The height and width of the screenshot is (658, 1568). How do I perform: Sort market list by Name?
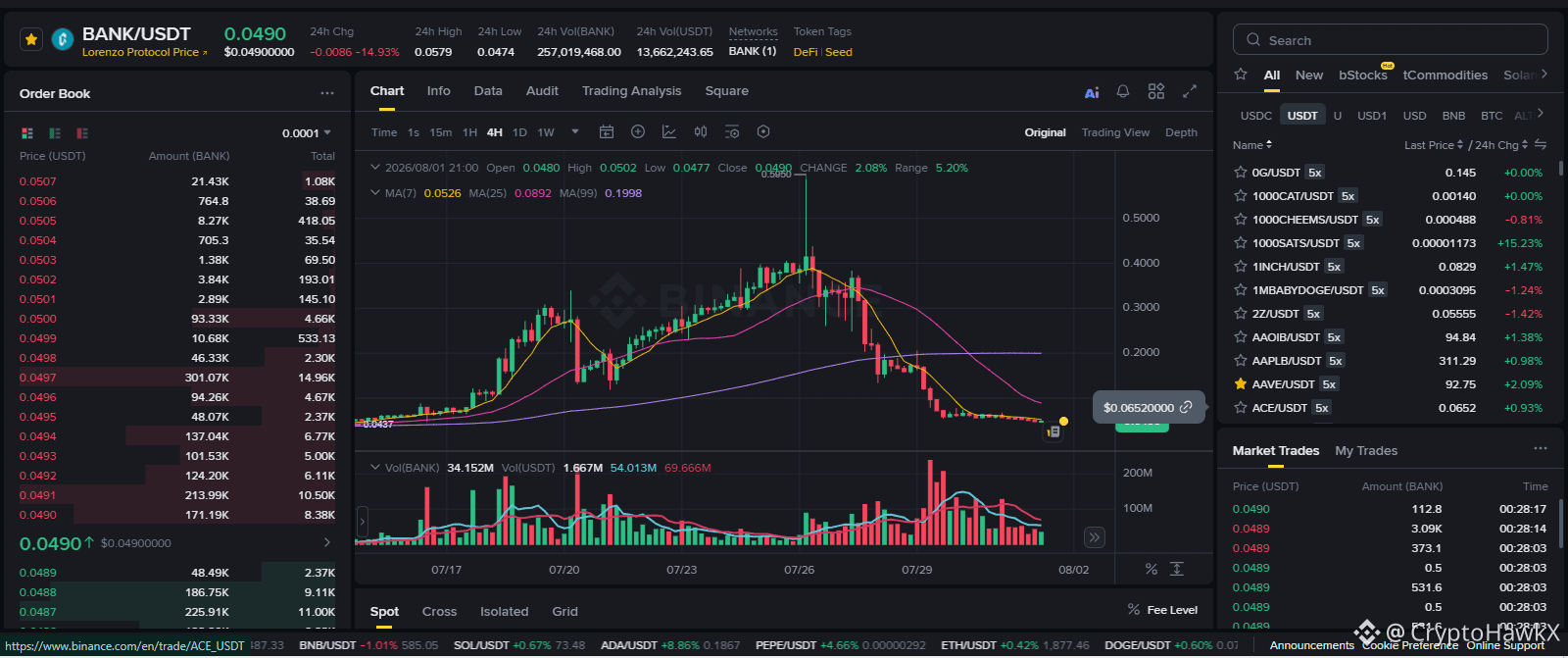(x=1252, y=145)
